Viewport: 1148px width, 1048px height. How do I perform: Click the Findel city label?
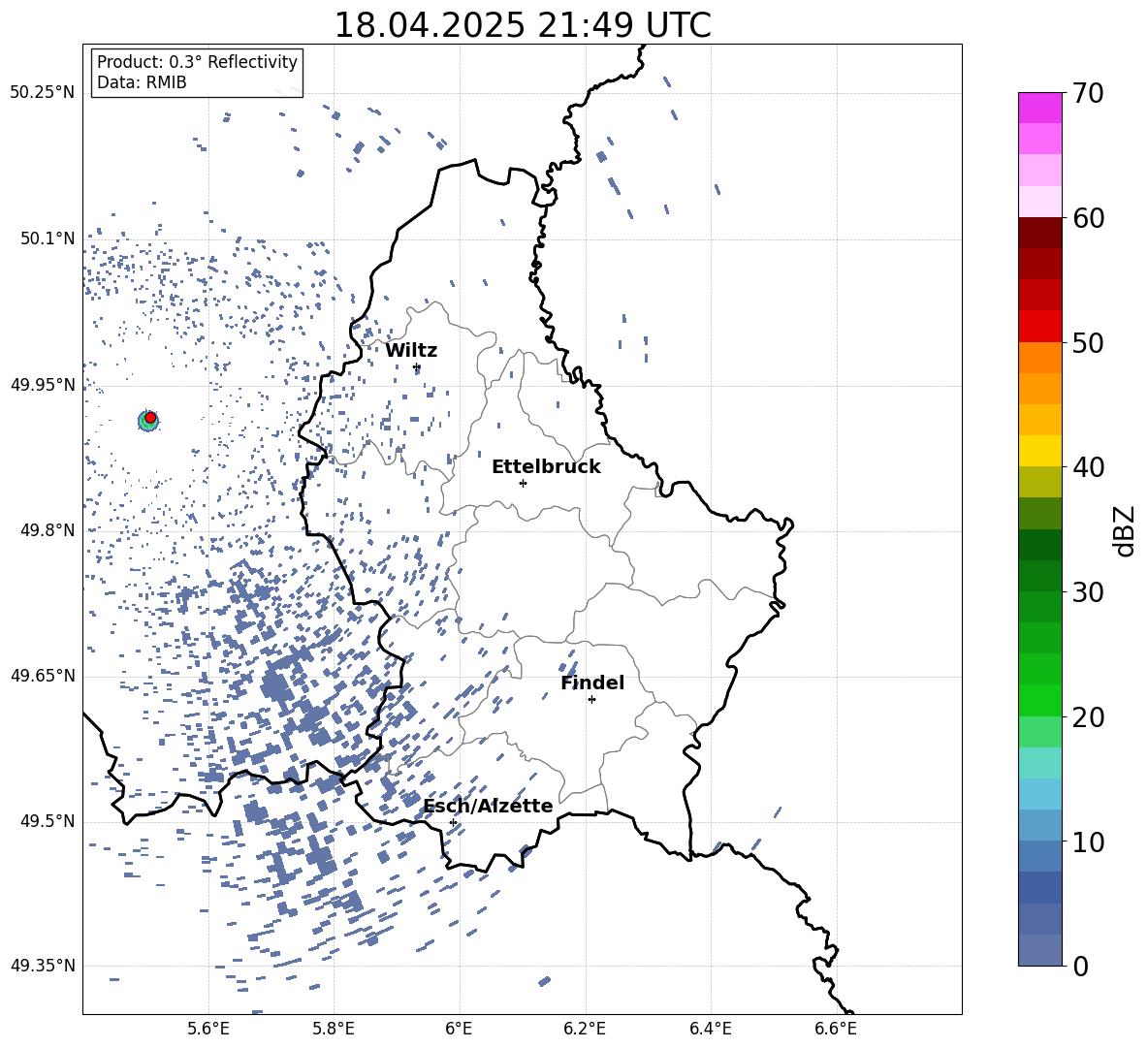(592, 683)
